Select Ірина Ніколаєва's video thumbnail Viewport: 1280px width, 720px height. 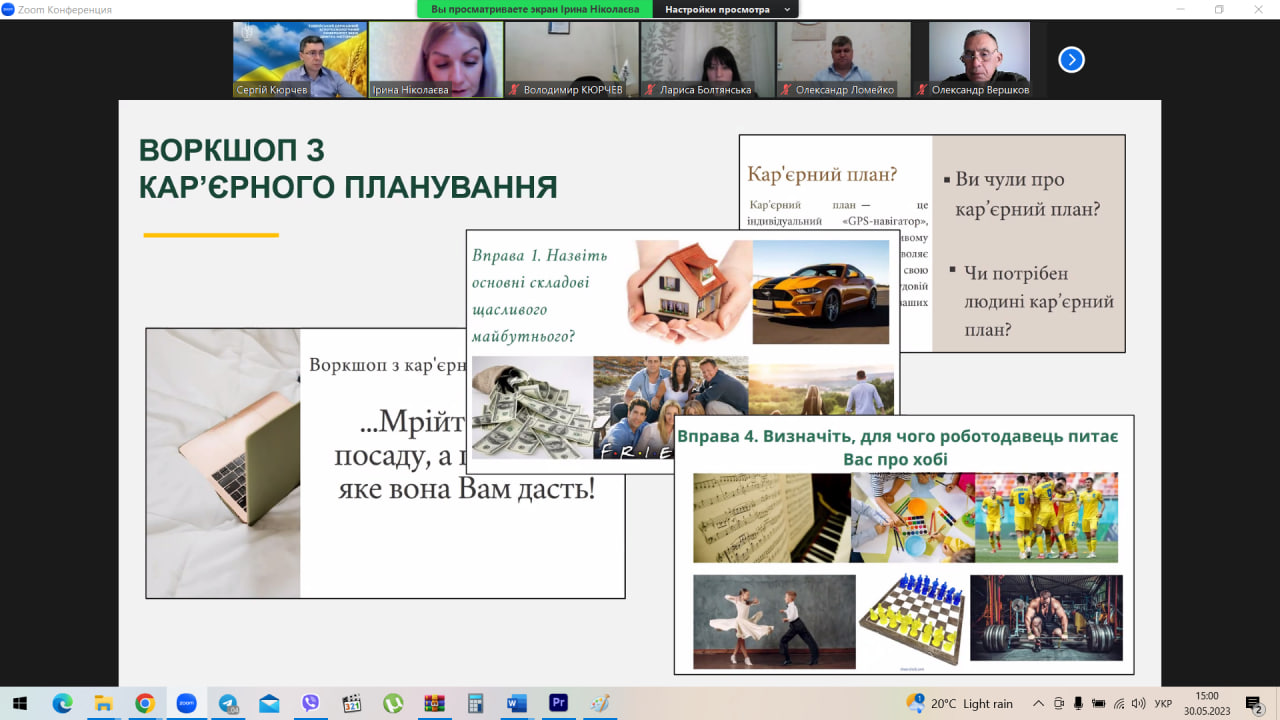pos(435,59)
